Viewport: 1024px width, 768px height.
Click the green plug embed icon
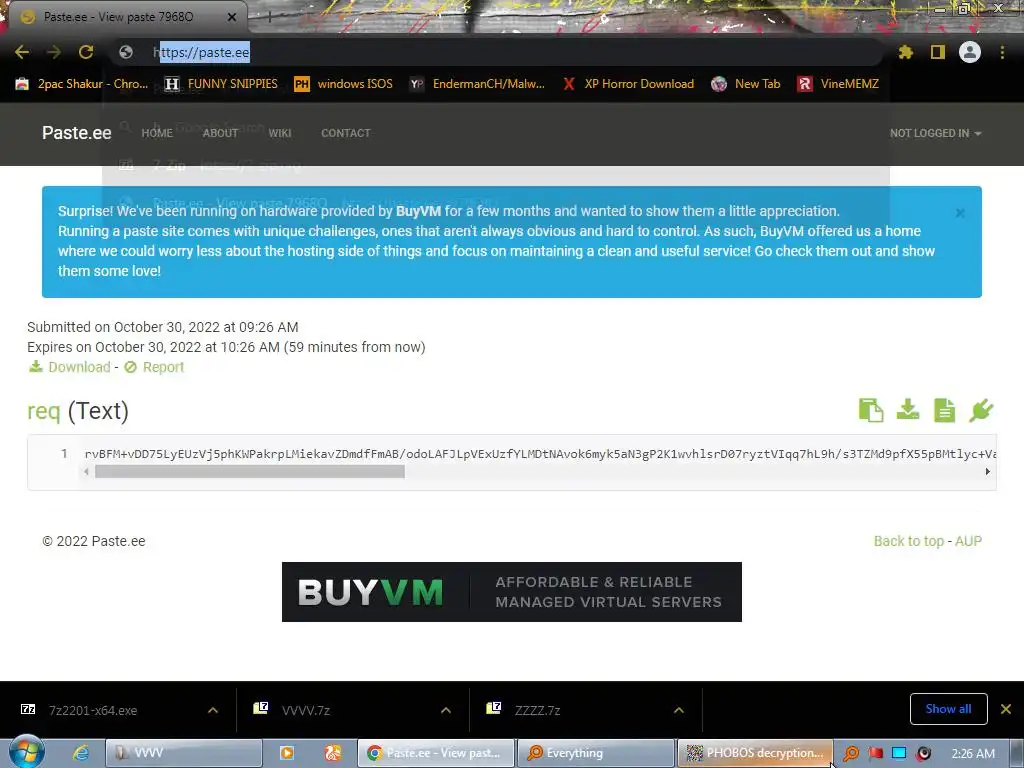(982, 410)
